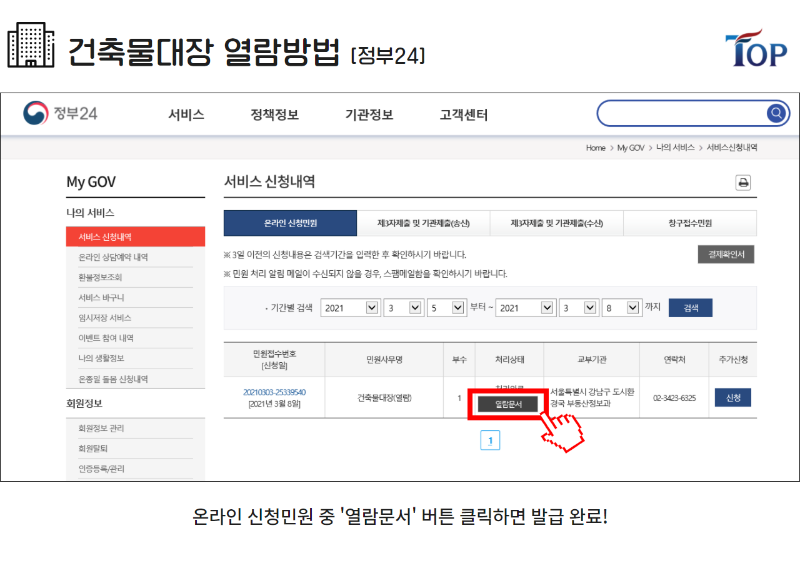Open start day dropdown showing 5
The image size is (800, 563).
[446, 308]
